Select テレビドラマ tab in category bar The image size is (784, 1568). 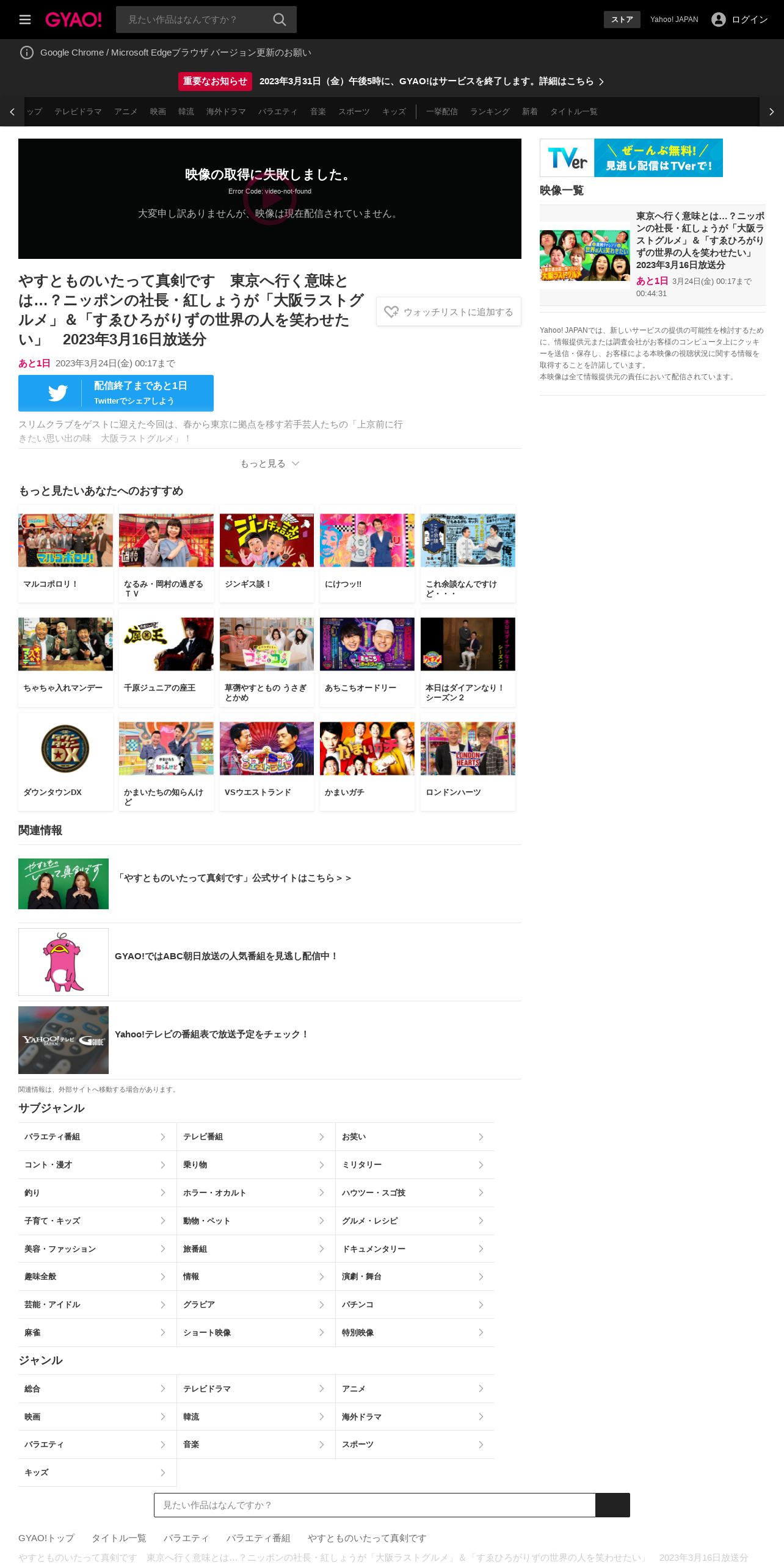78,112
